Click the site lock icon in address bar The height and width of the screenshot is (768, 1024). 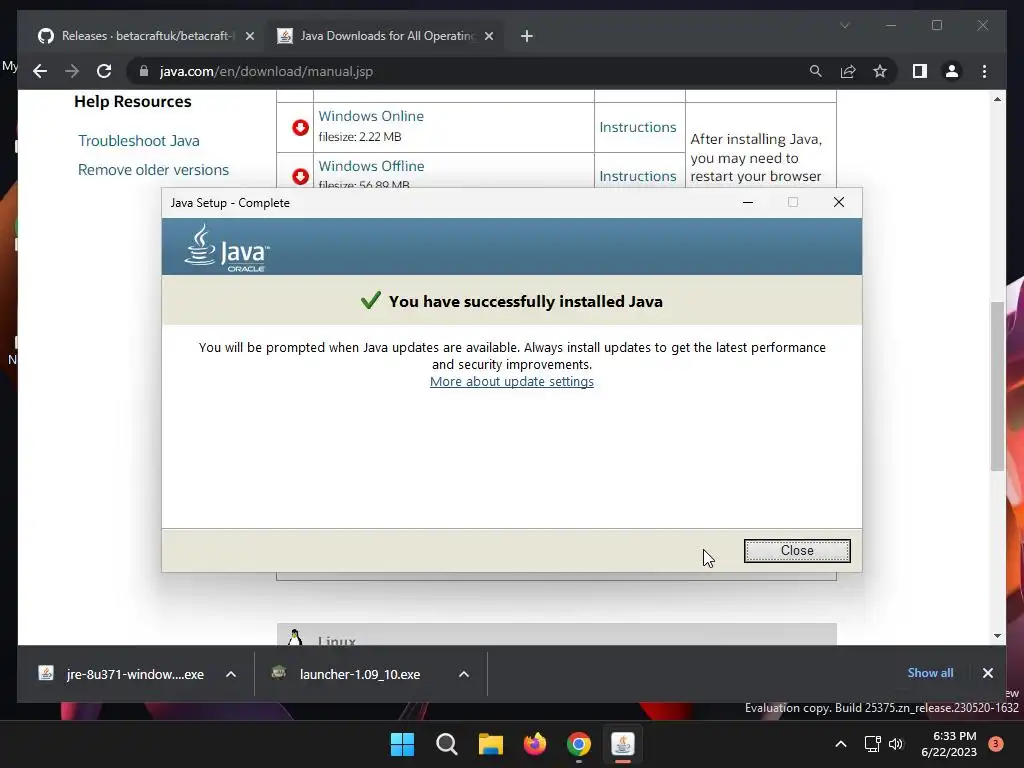pos(144,71)
